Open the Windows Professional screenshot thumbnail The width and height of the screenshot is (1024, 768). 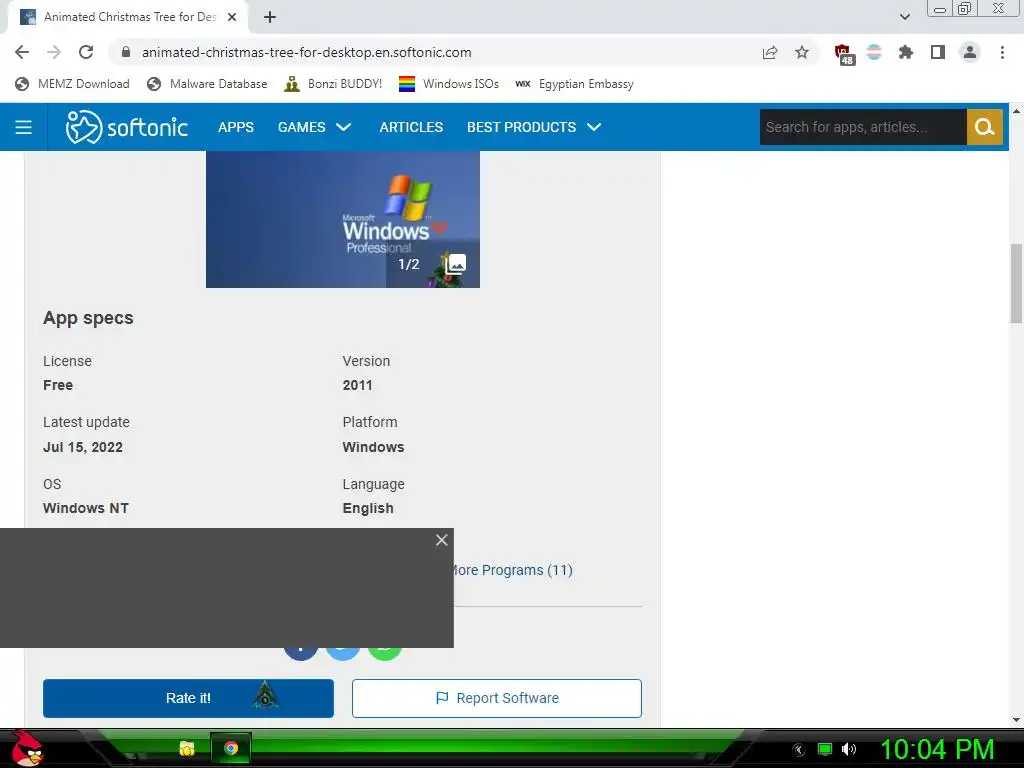point(342,219)
